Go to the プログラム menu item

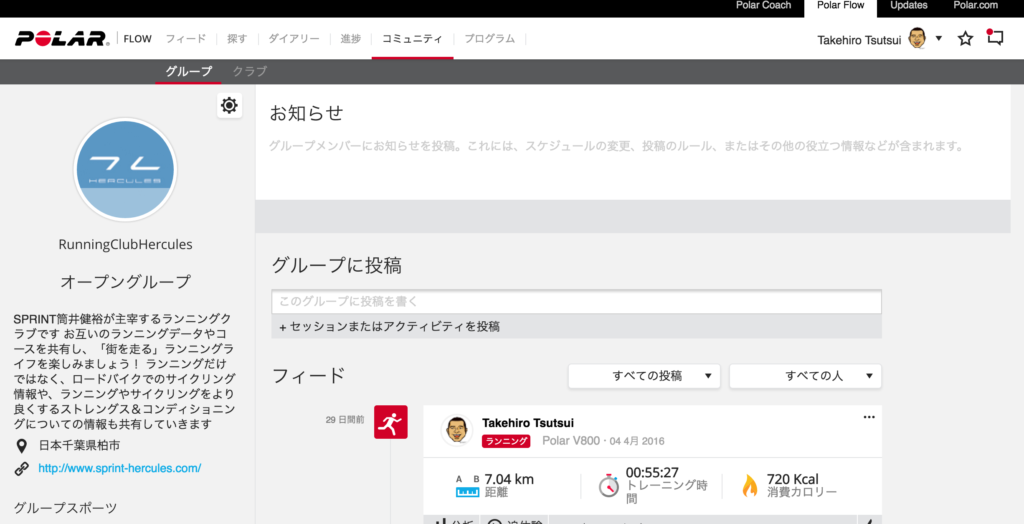click(490, 39)
